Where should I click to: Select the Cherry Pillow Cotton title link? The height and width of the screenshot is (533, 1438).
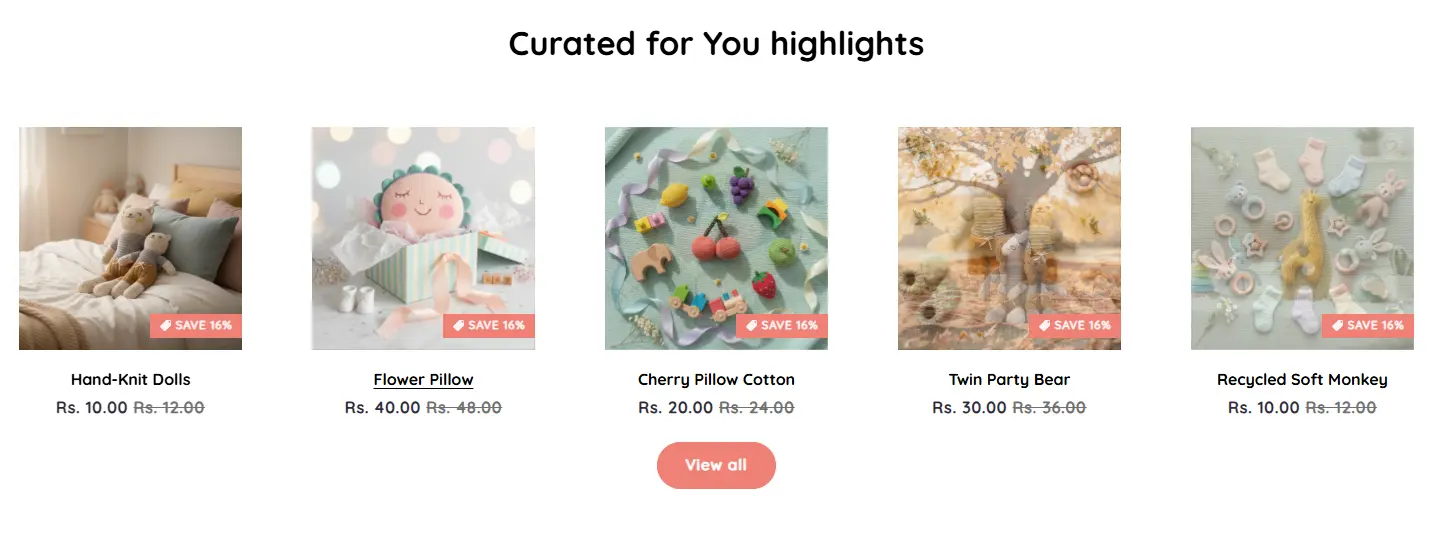(x=716, y=380)
